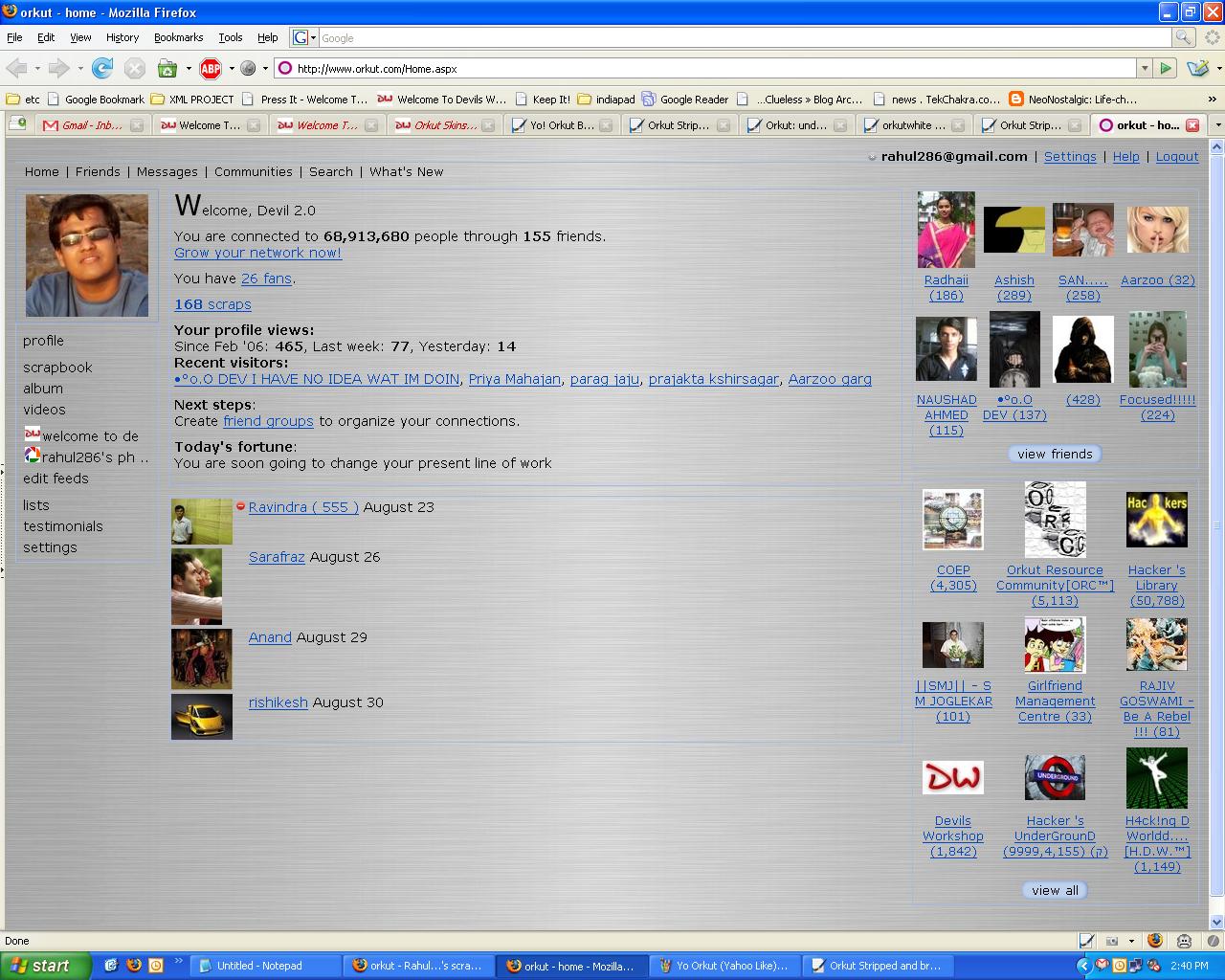This screenshot has width=1225, height=980.
Task: Open the Logout link
Action: coord(1177,156)
